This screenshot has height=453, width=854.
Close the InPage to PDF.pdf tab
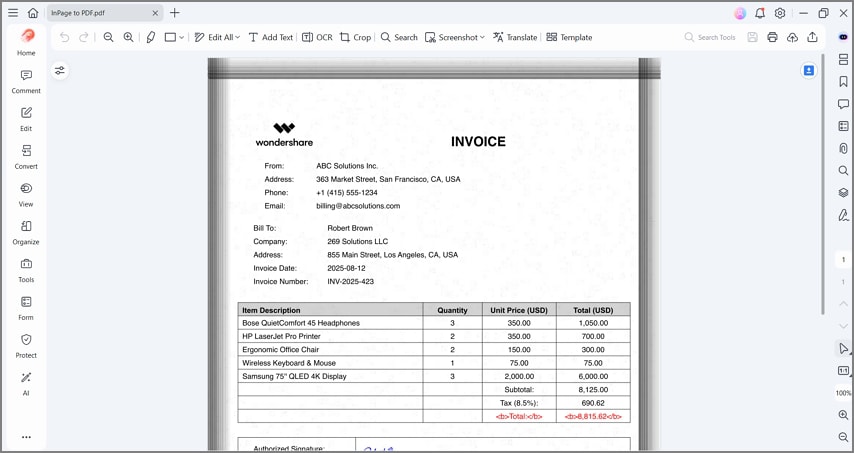coord(155,13)
